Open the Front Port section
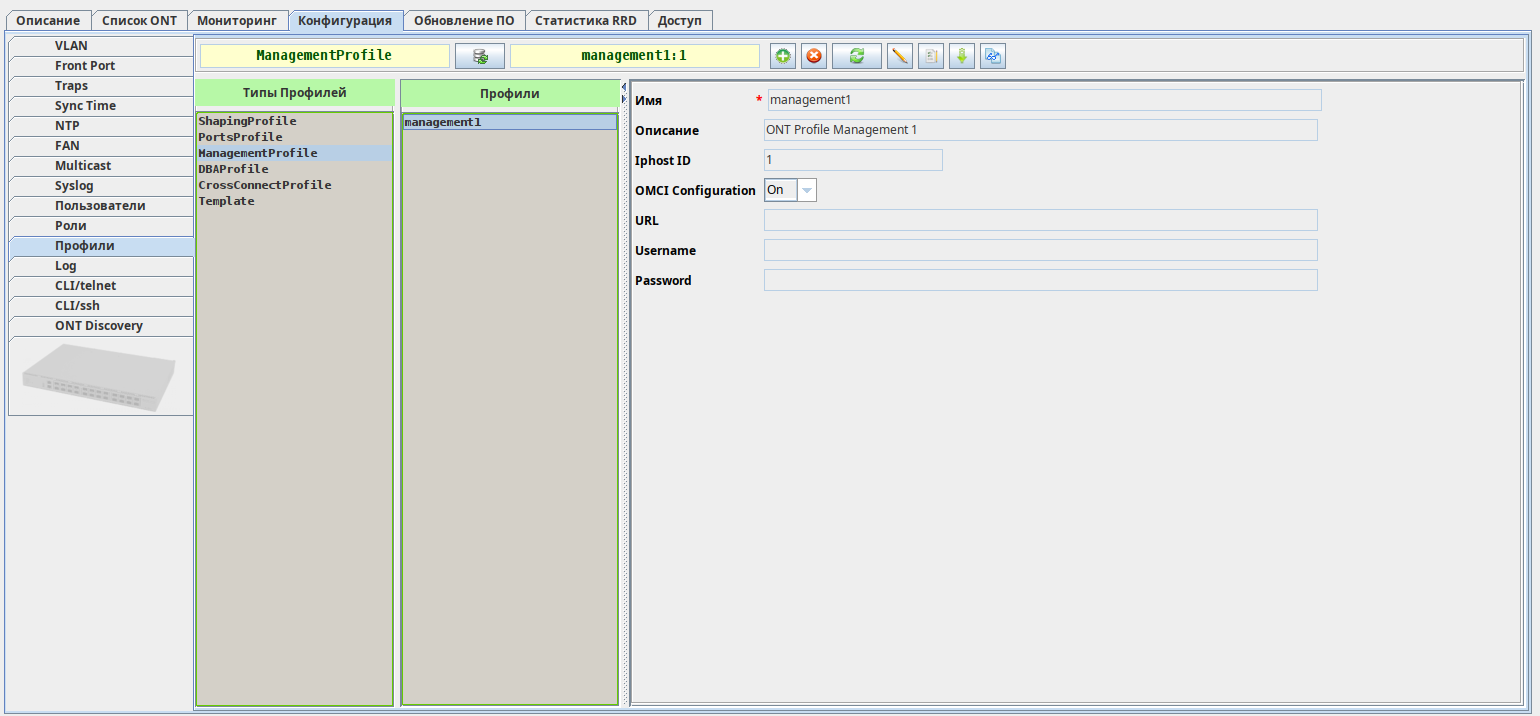This screenshot has width=1540, height=716. 101,66
